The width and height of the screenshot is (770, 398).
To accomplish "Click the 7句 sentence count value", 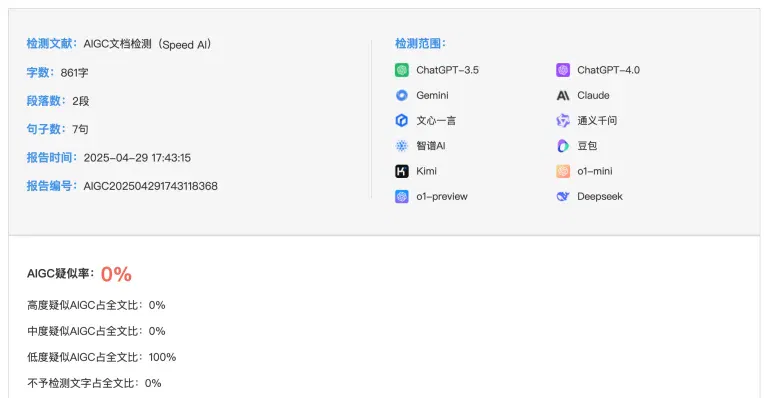I will click(80, 129).
